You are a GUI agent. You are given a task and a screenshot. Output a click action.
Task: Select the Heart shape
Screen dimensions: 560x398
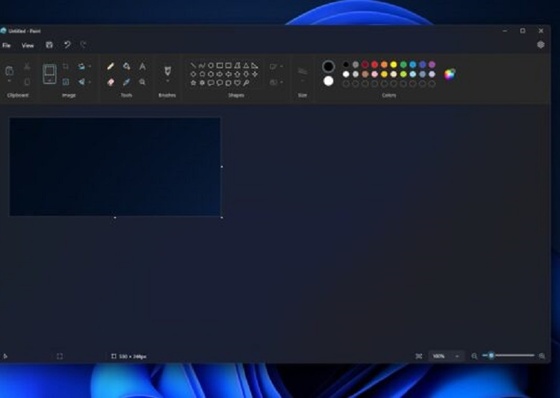237,83
